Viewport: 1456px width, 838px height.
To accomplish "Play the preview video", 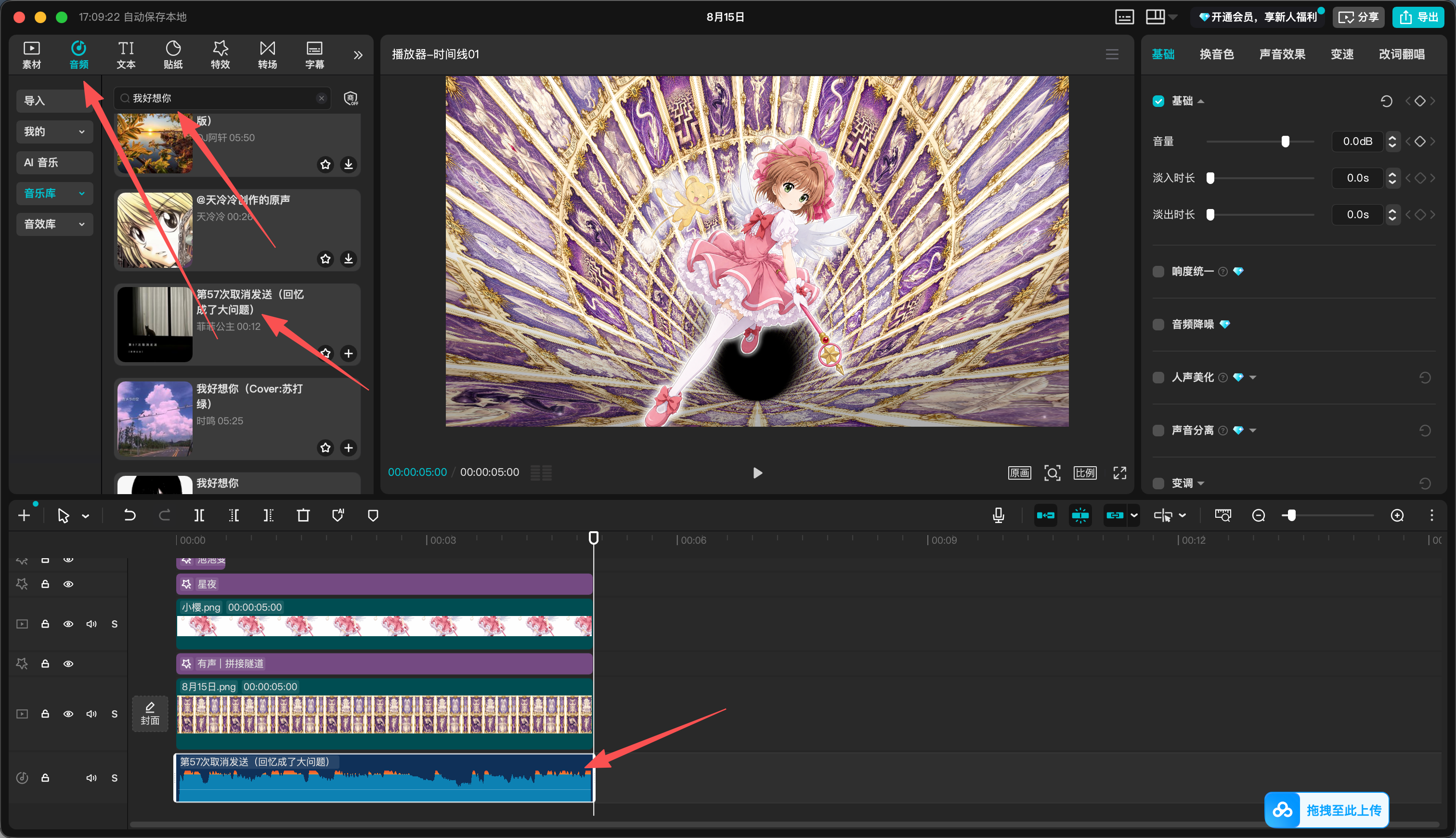I will pos(757,472).
